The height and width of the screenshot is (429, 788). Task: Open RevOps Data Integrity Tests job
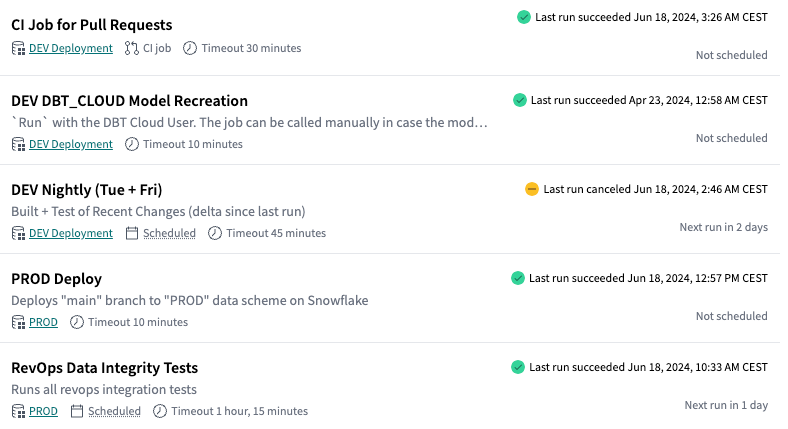[104, 368]
